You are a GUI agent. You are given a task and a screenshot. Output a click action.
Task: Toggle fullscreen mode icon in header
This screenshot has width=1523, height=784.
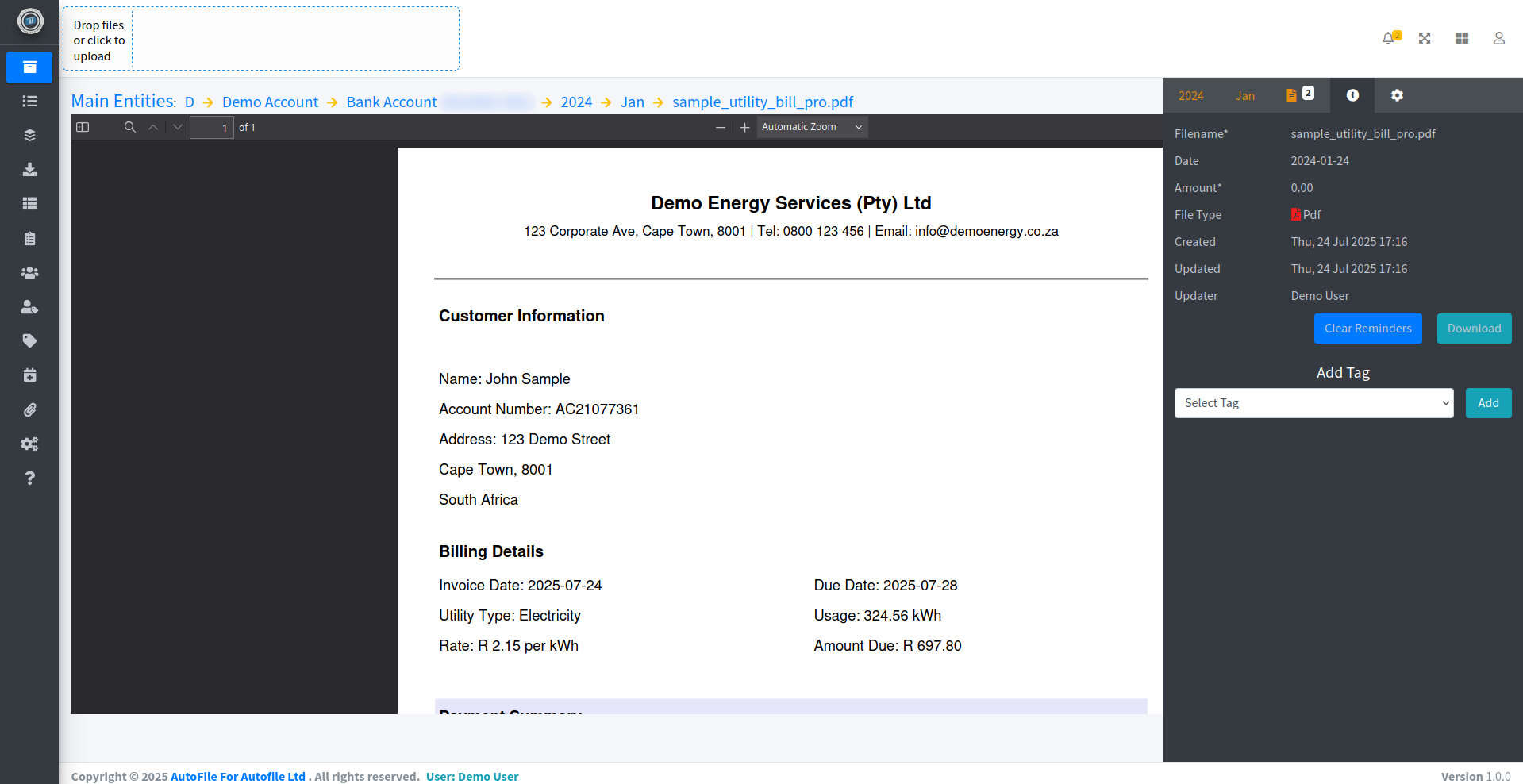tap(1425, 38)
